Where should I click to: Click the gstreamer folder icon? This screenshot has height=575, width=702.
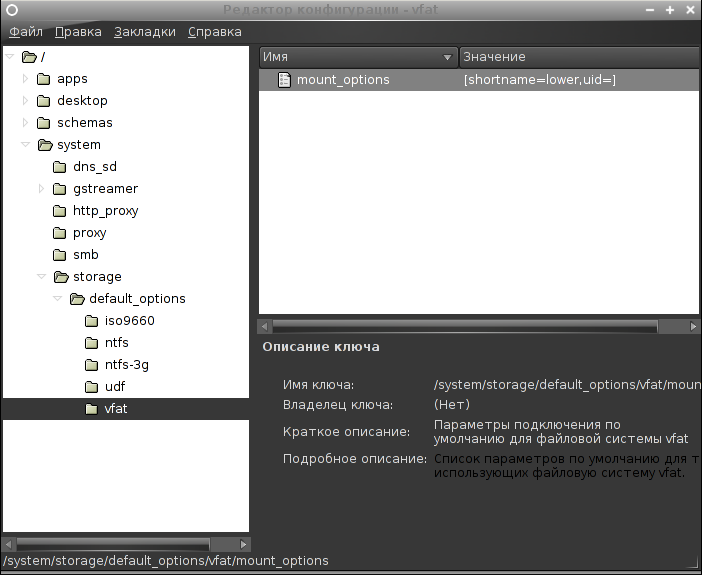[60, 189]
